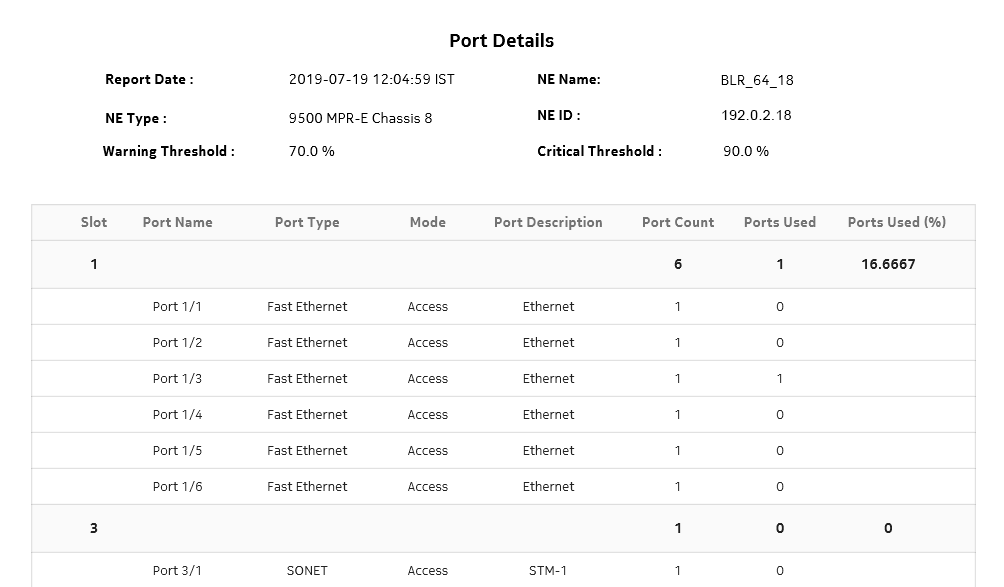Click the 16.6667 ports used percentage
This screenshot has width=1004, height=587.
(888, 265)
